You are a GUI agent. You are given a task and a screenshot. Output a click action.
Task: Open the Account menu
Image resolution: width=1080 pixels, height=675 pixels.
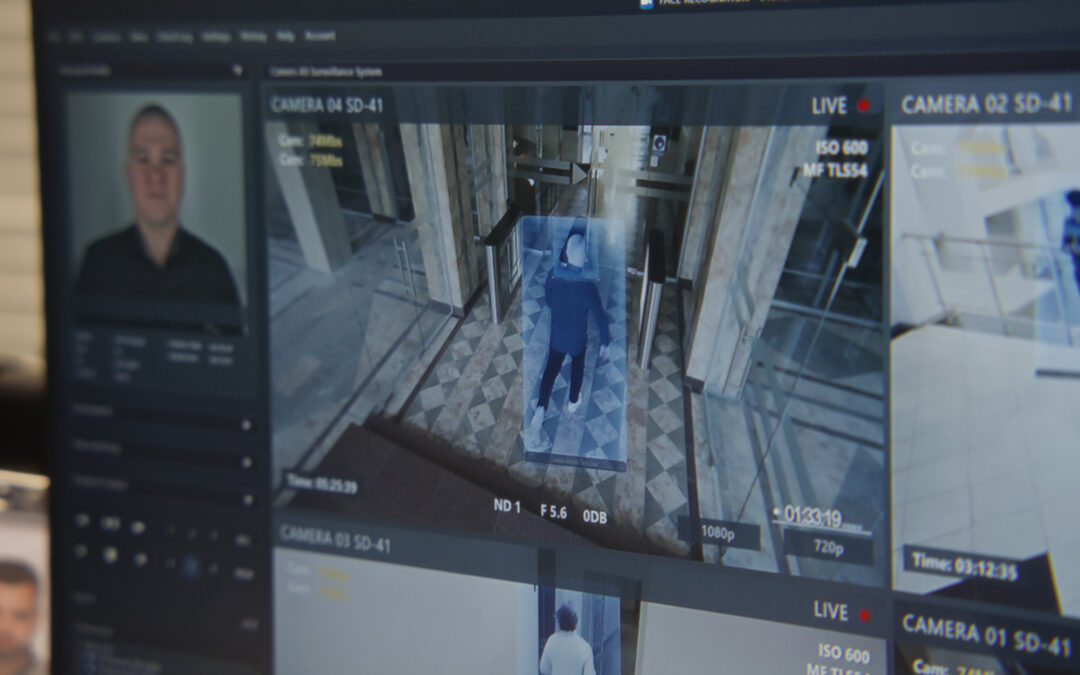[320, 36]
